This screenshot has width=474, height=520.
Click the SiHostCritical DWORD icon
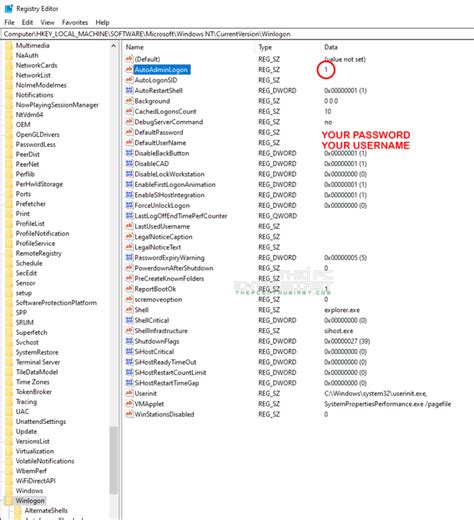[x=129, y=351]
